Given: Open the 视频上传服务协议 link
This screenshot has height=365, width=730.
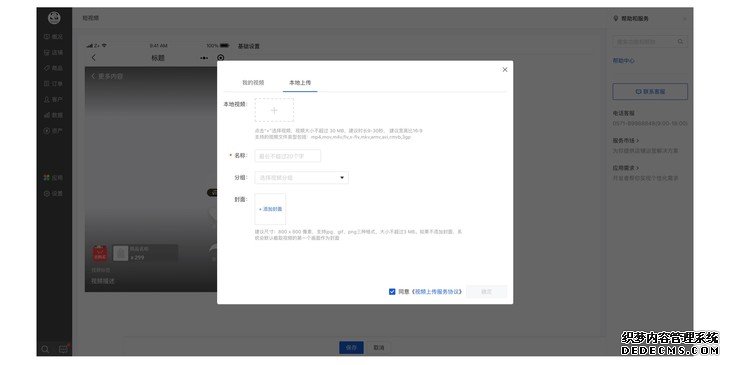Looking at the screenshot, I should click(x=437, y=292).
